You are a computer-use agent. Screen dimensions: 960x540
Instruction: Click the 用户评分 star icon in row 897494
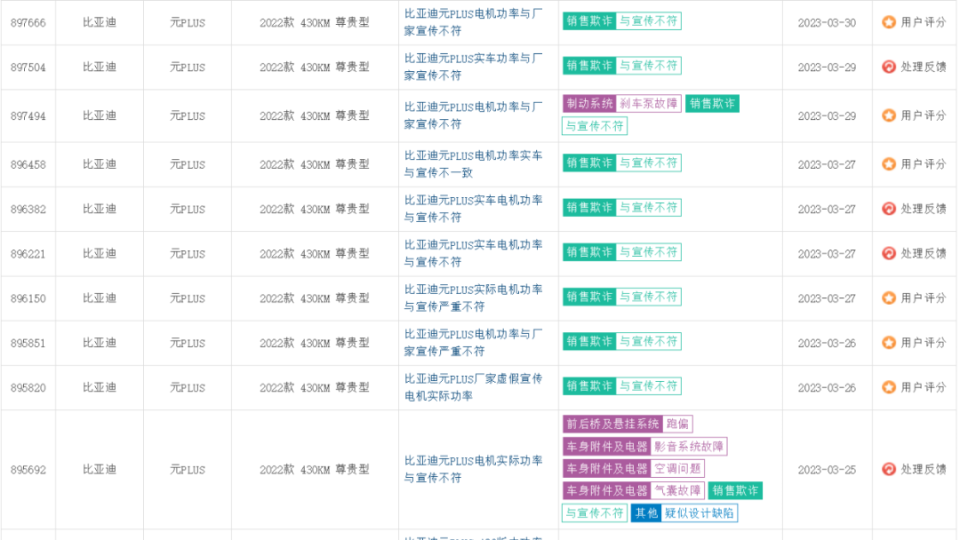tap(888, 116)
